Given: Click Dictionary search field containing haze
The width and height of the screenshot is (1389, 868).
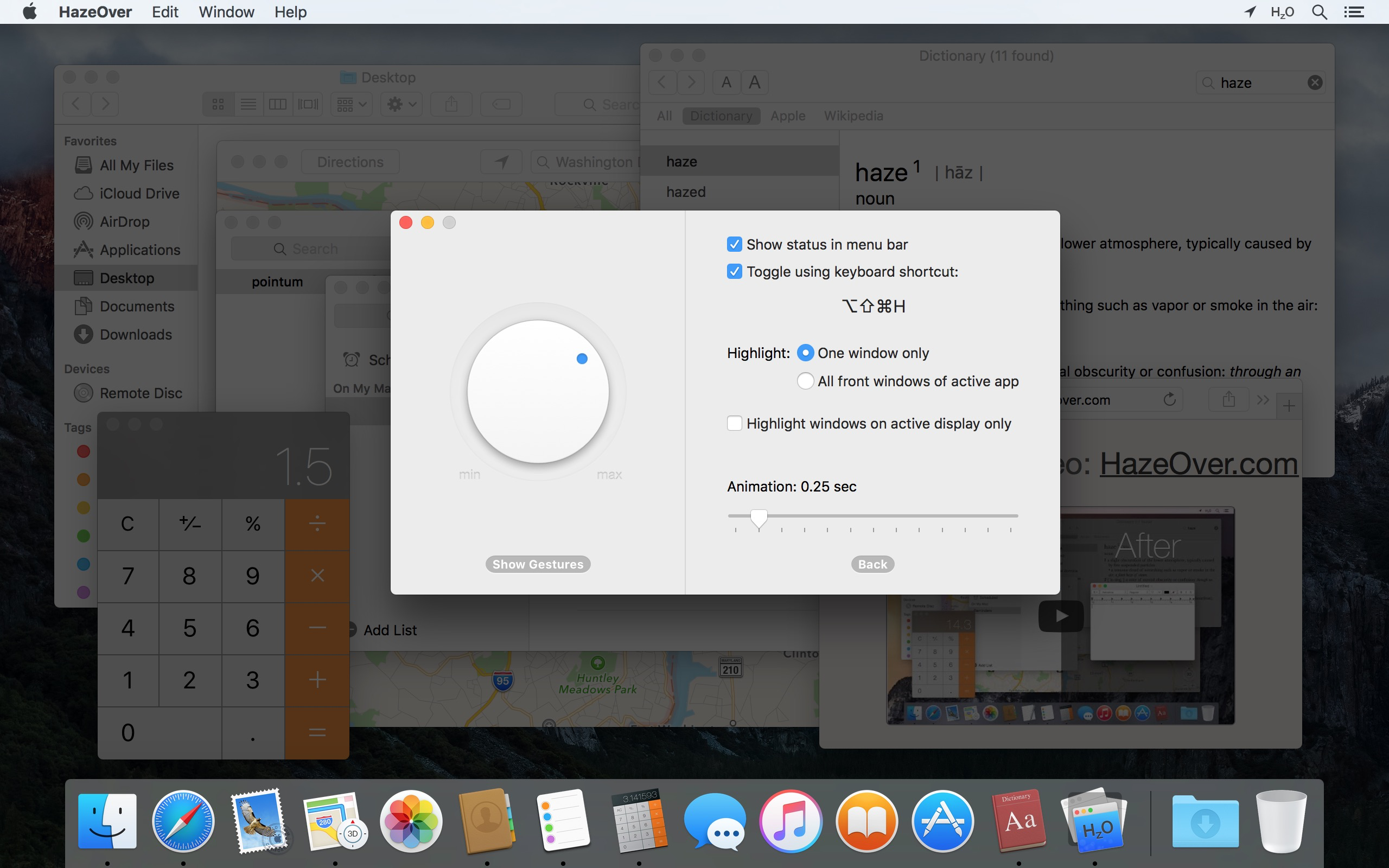Looking at the screenshot, I should click(1260, 82).
